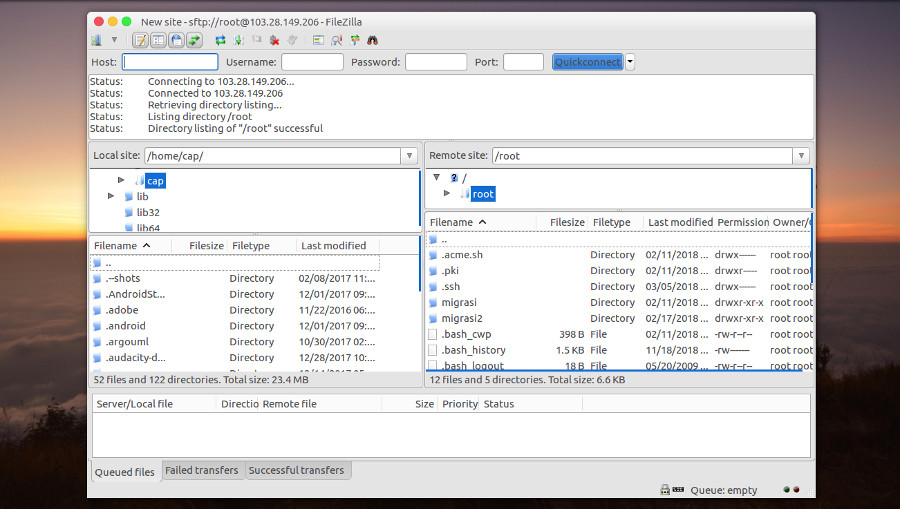Sort local files by Filesize column
This screenshot has height=509, width=900.
200,246
